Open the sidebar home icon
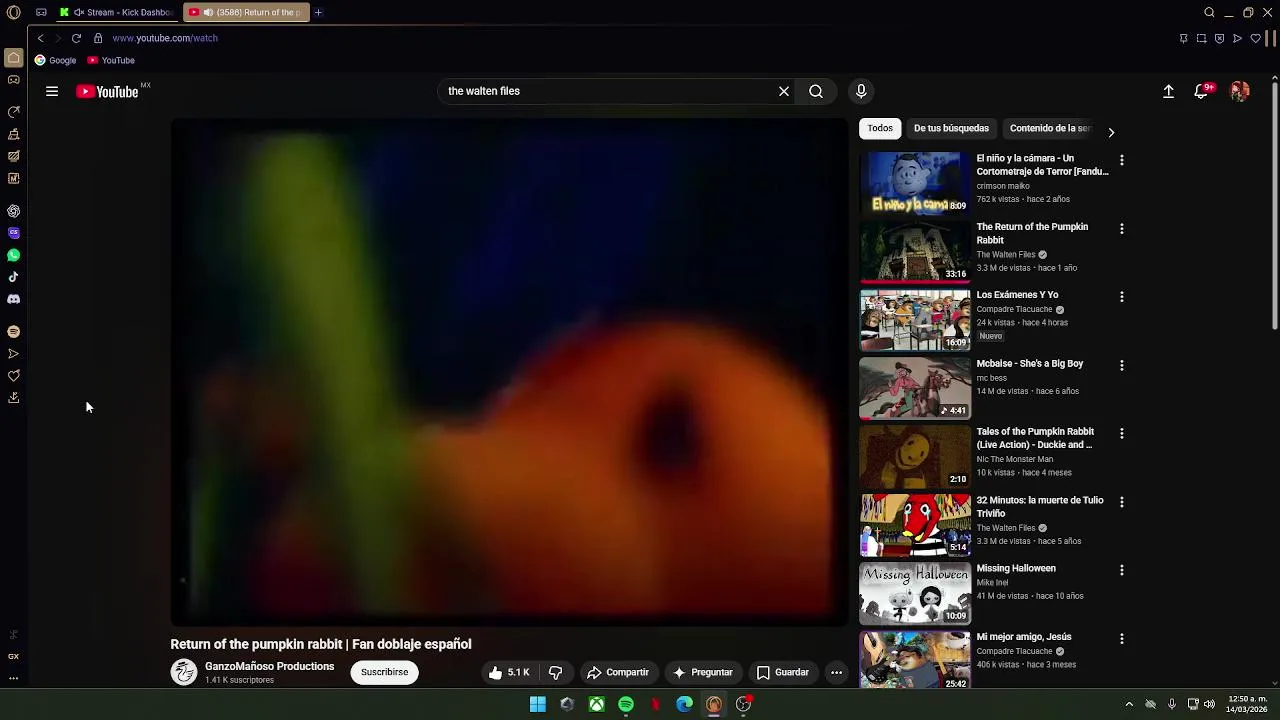This screenshot has width=1280, height=720. (x=13, y=58)
